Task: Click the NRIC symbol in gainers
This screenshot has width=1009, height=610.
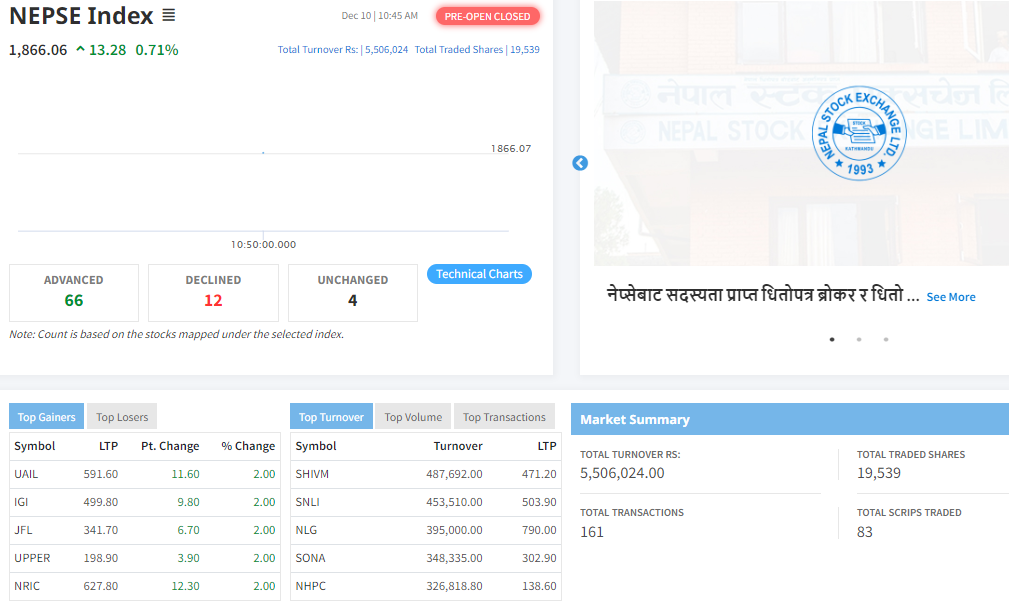Action: (27, 586)
